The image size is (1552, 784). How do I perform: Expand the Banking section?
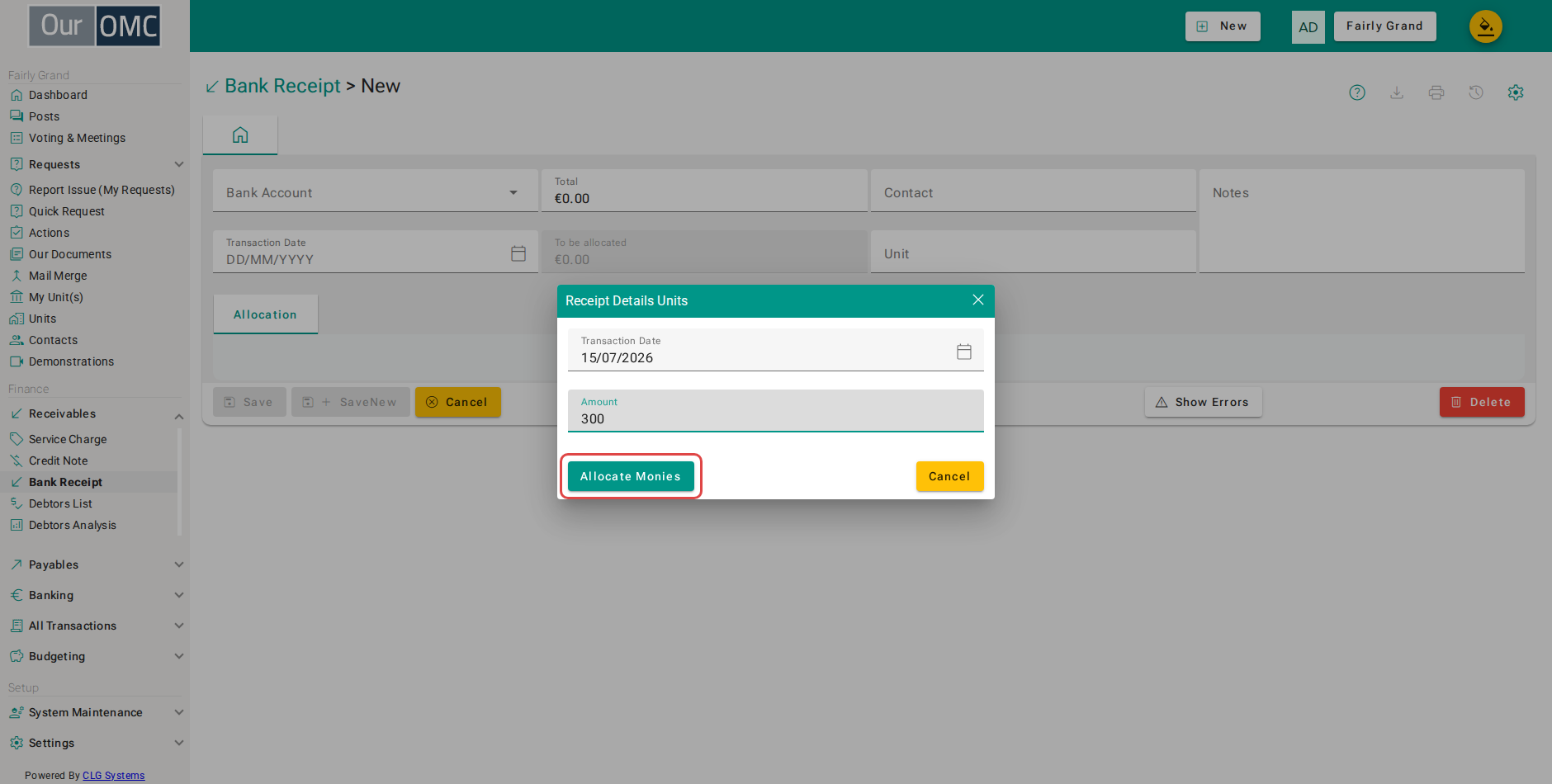click(178, 595)
